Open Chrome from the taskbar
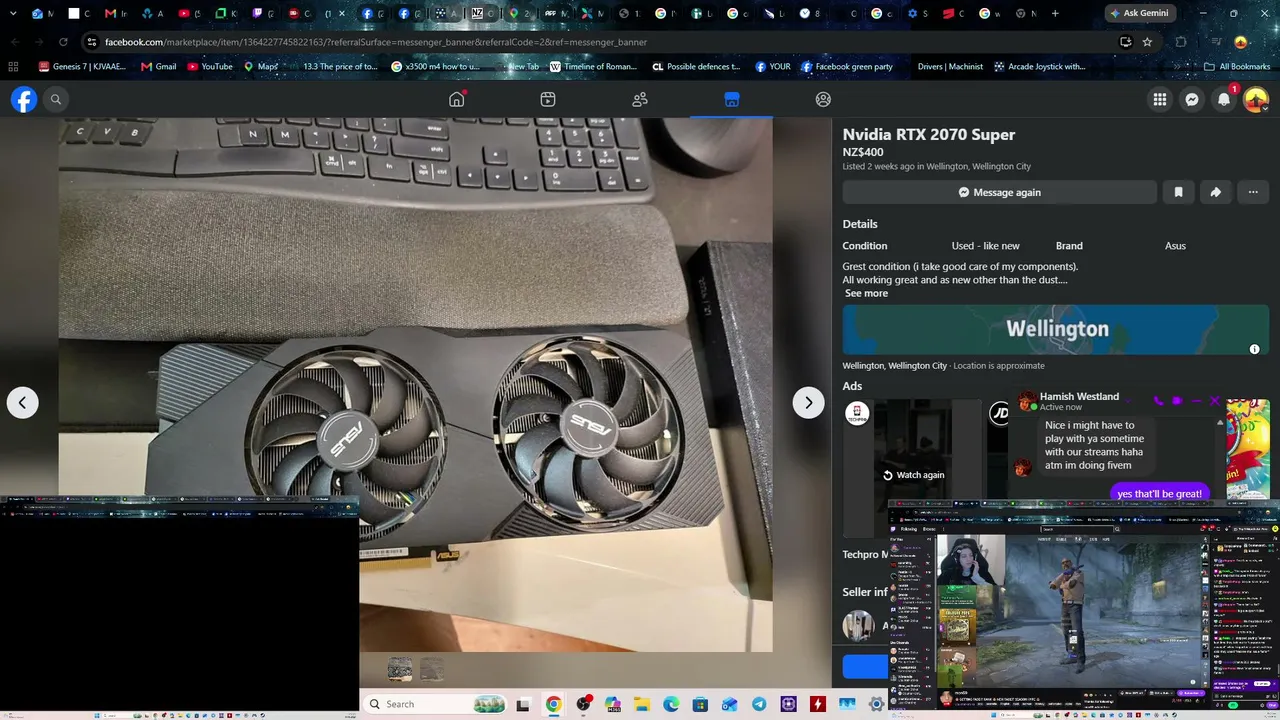Viewport: 1280px width, 720px height. tap(553, 704)
